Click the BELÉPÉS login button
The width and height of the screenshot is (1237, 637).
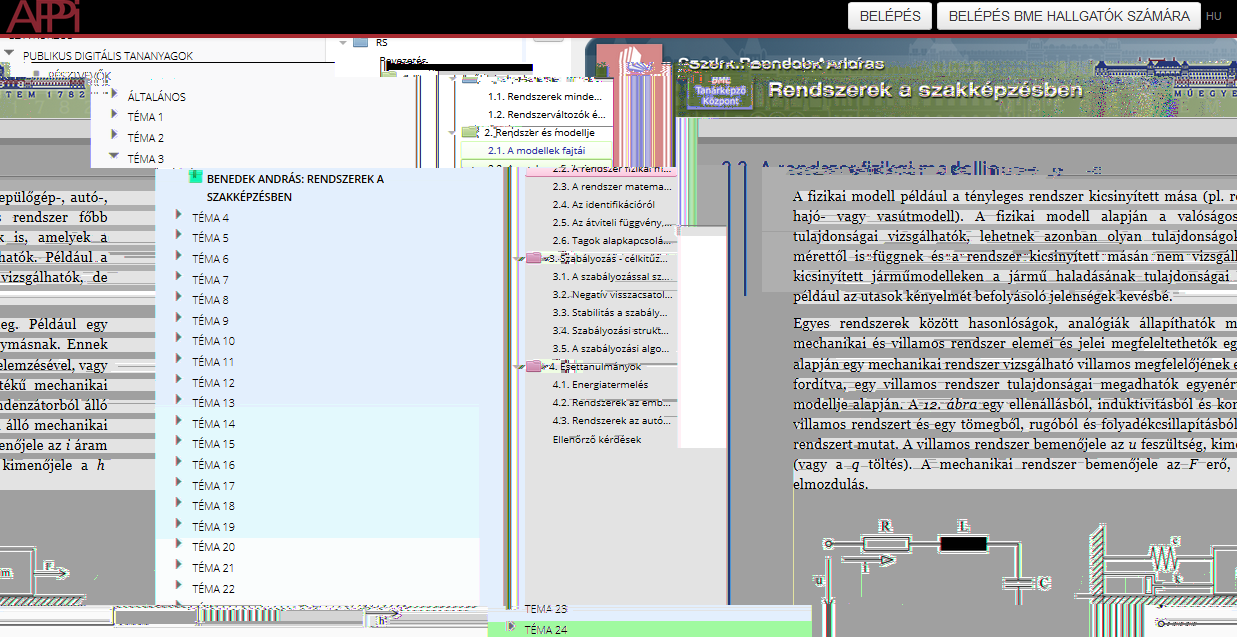pos(890,16)
